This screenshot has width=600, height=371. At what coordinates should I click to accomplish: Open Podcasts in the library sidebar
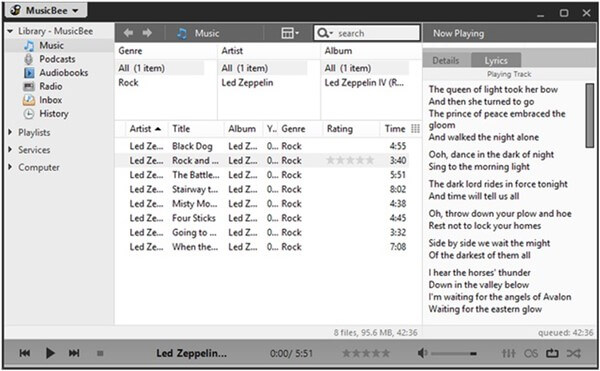pos(57,59)
